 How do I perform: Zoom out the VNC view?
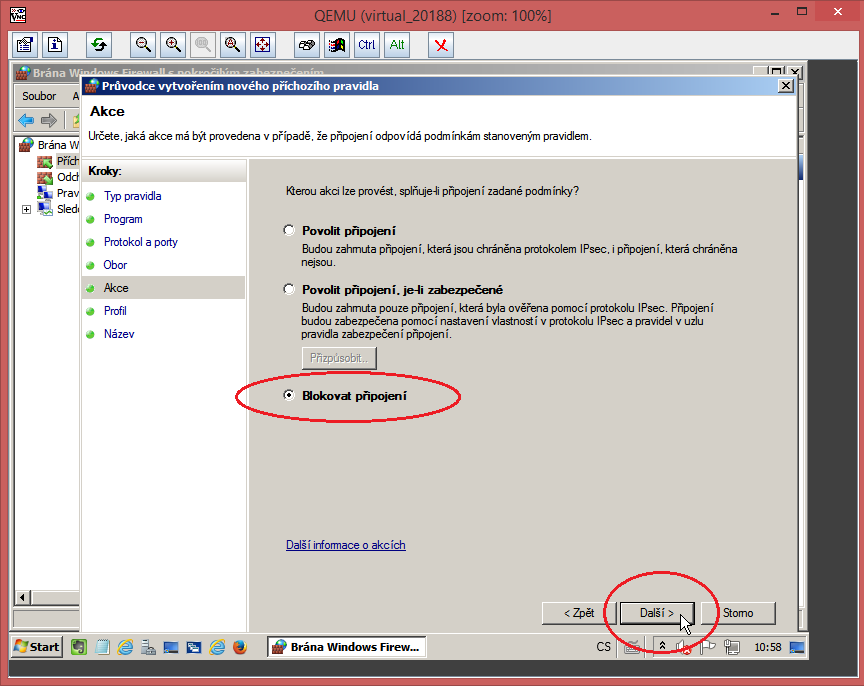coord(143,45)
